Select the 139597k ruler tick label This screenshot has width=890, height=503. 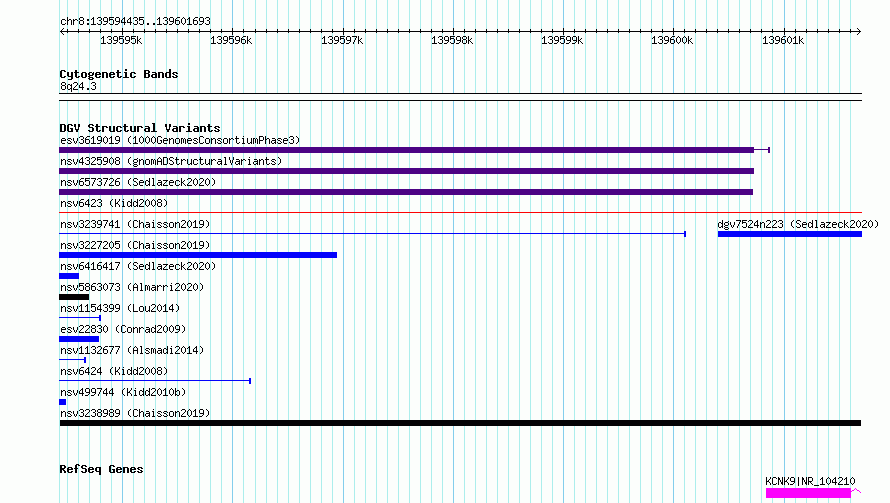click(342, 40)
